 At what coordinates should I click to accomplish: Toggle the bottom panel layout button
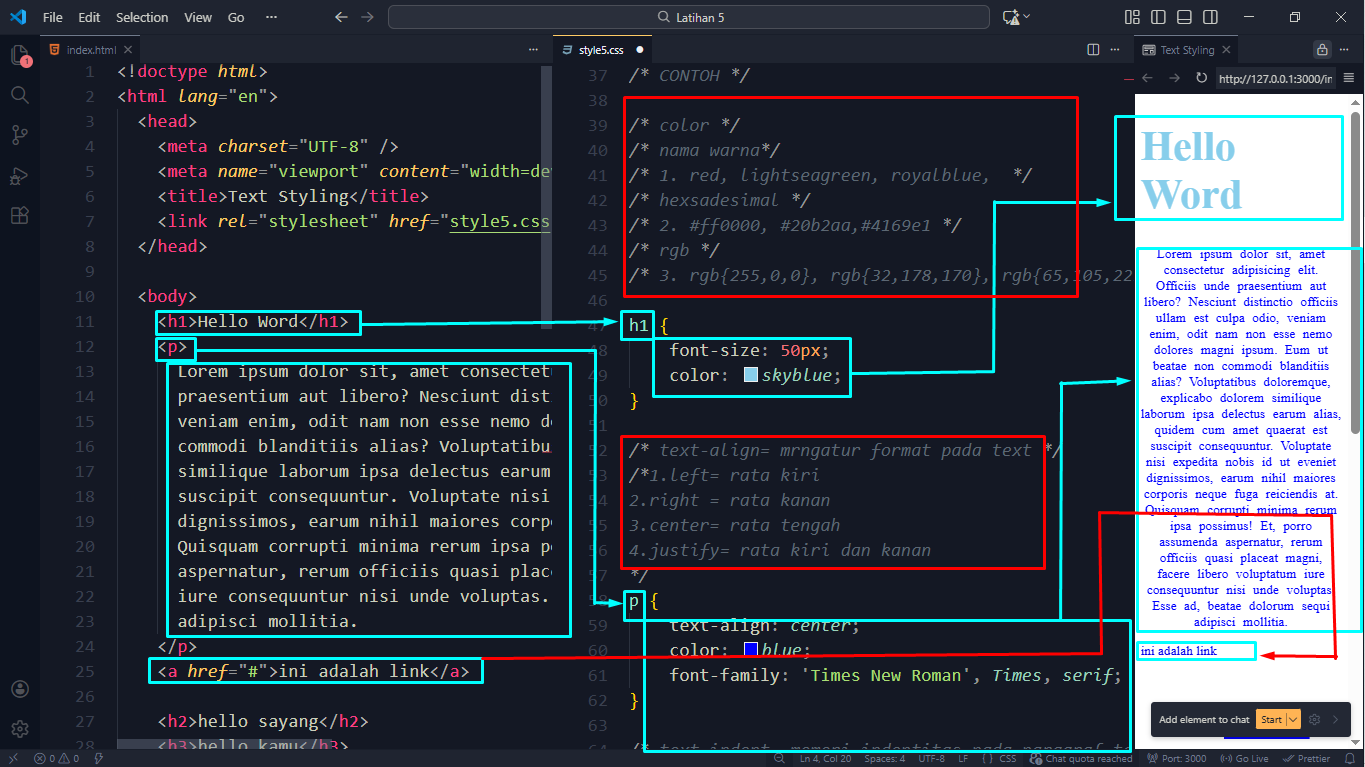pyautogui.click(x=1184, y=17)
